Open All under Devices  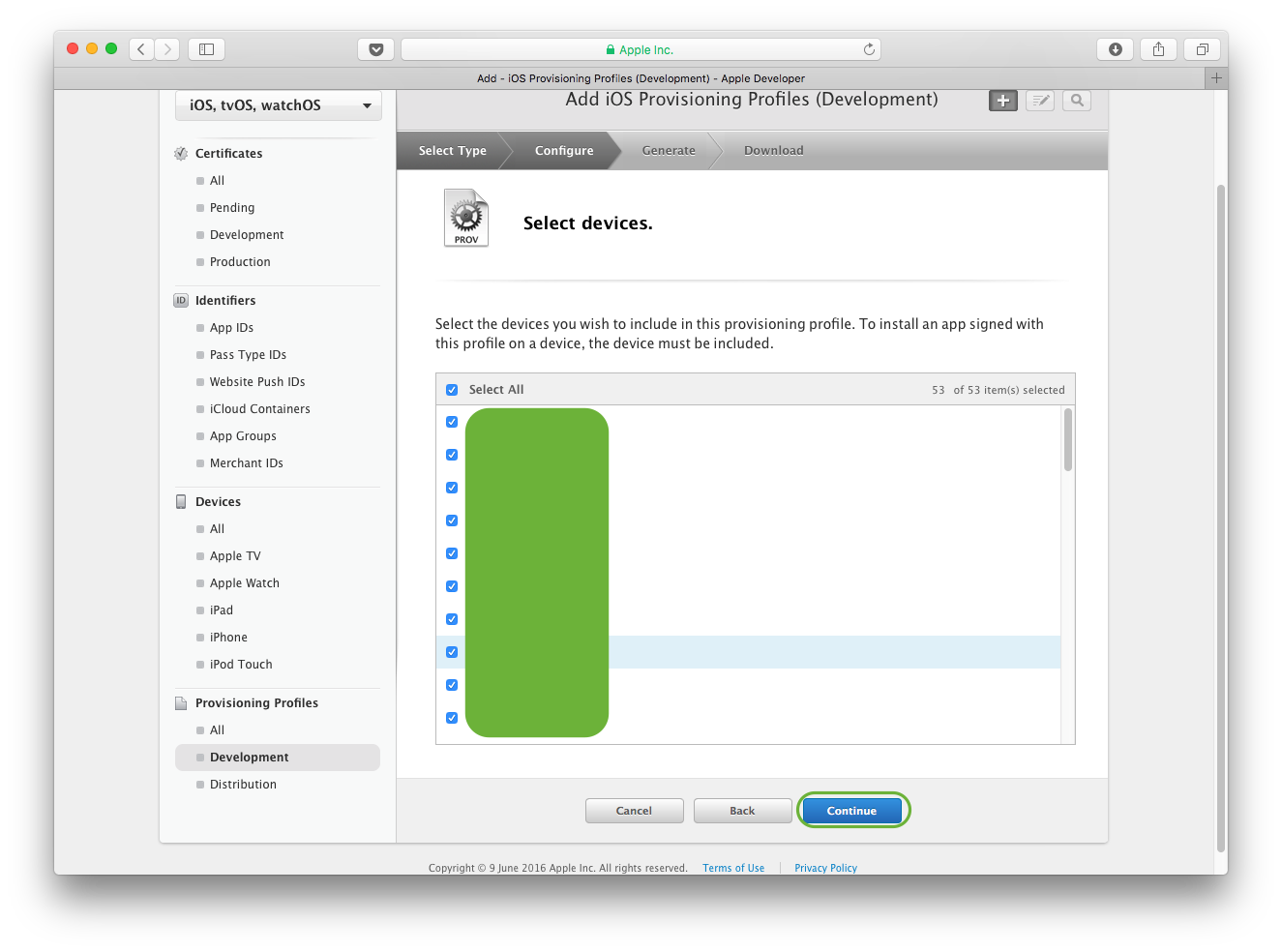click(x=217, y=528)
